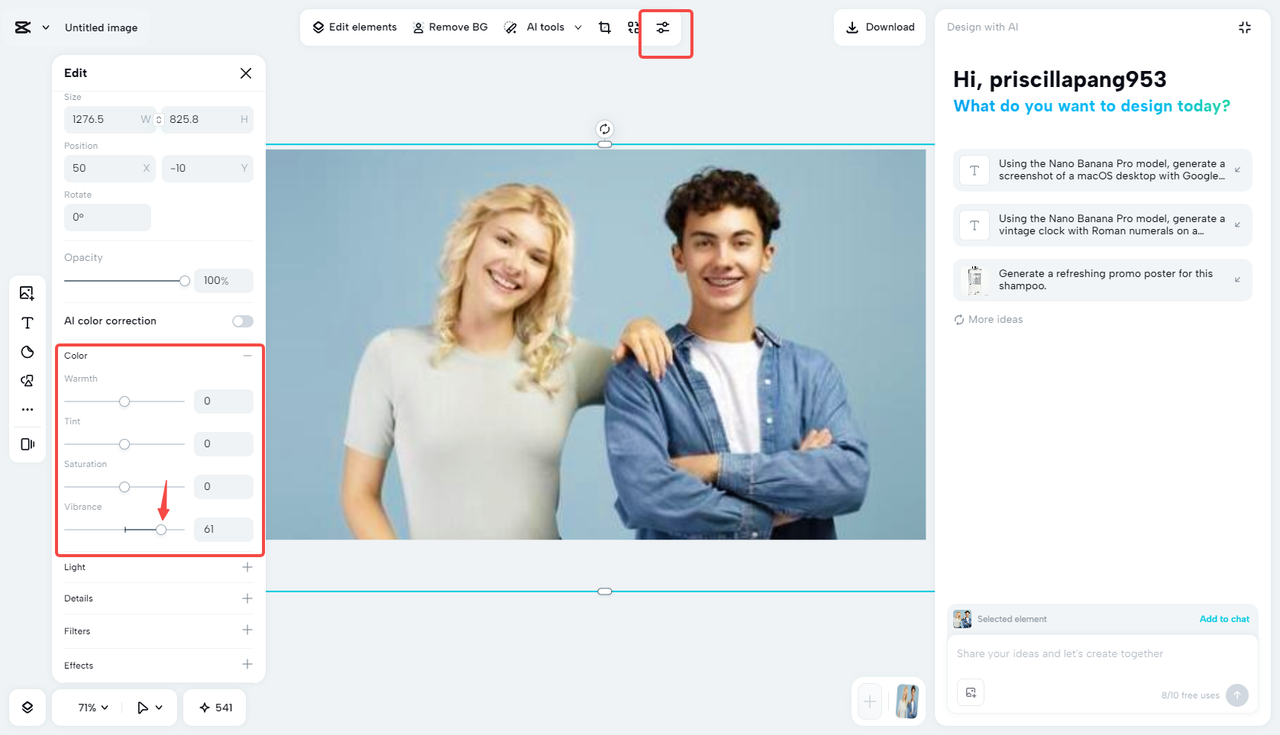Expand the Effects section
The image size is (1280, 735).
pyautogui.click(x=247, y=664)
